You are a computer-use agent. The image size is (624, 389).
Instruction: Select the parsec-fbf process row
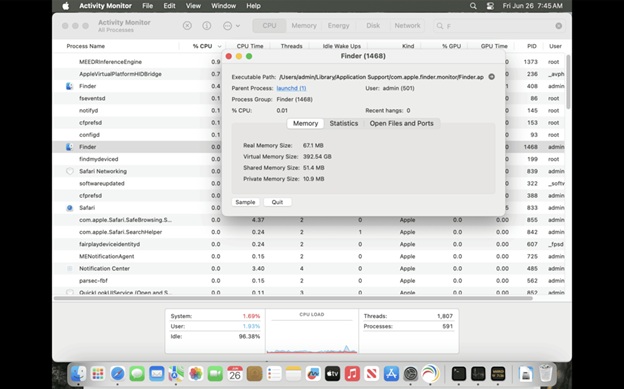click(x=309, y=281)
